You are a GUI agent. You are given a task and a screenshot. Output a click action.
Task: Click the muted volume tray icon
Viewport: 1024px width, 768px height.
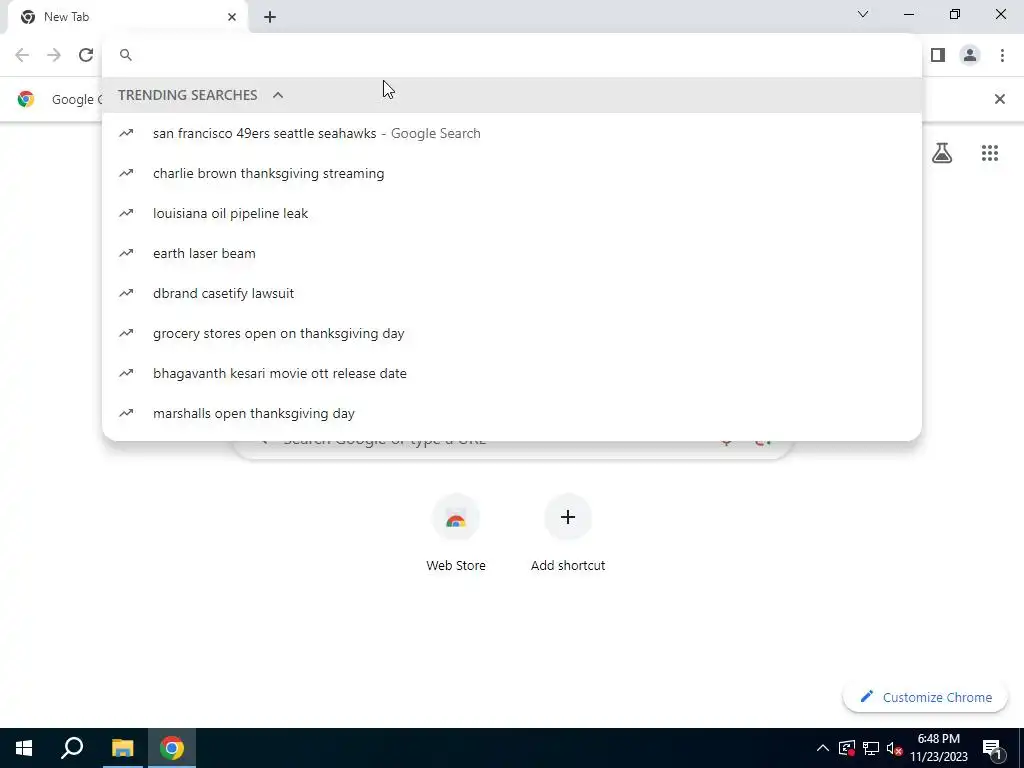(895, 748)
